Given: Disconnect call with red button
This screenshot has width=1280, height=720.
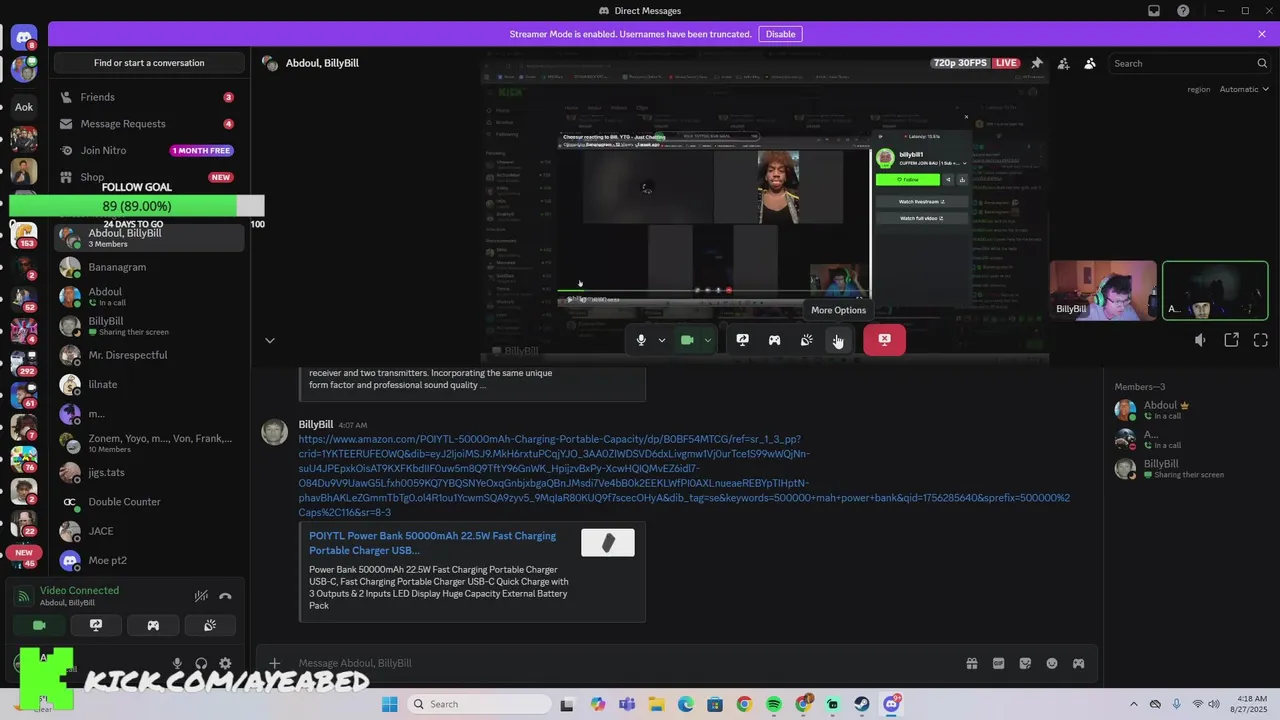Looking at the screenshot, I should (x=884, y=340).
